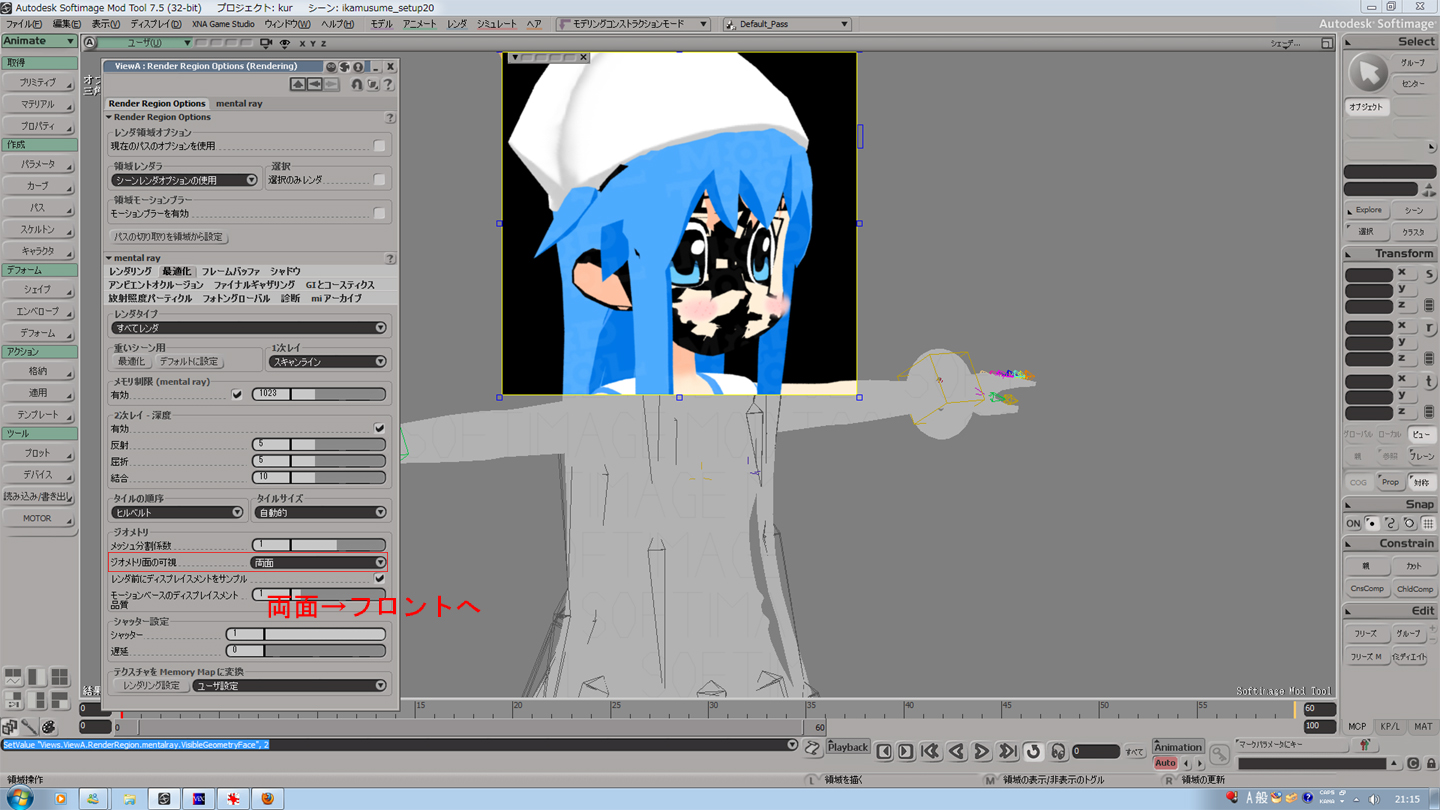Switch to the KP/L panel tab

click(x=1390, y=727)
